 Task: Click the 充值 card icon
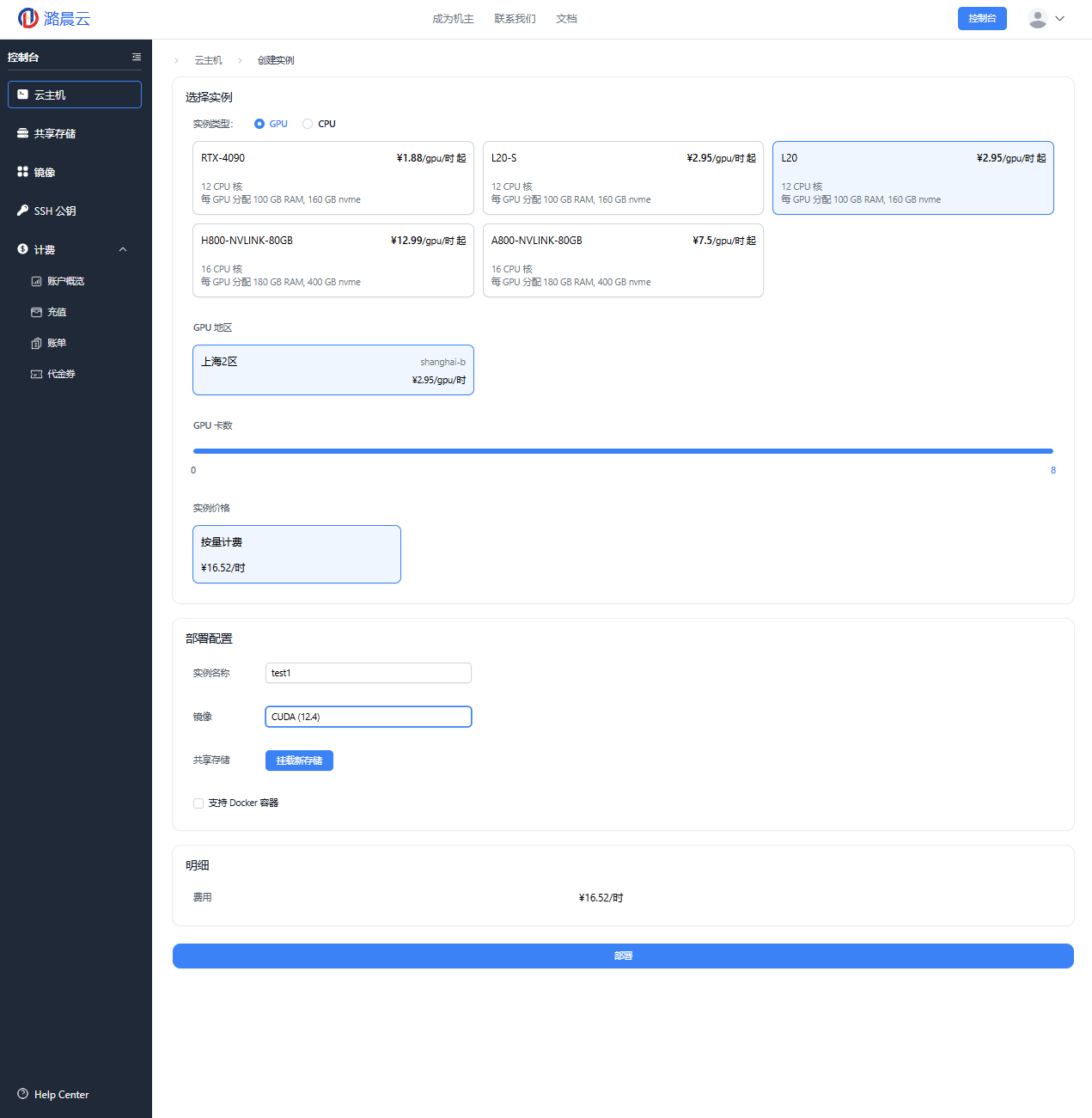point(36,312)
